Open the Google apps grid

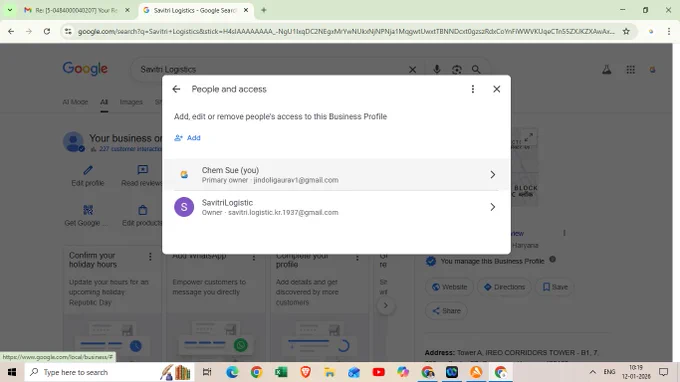631,69
